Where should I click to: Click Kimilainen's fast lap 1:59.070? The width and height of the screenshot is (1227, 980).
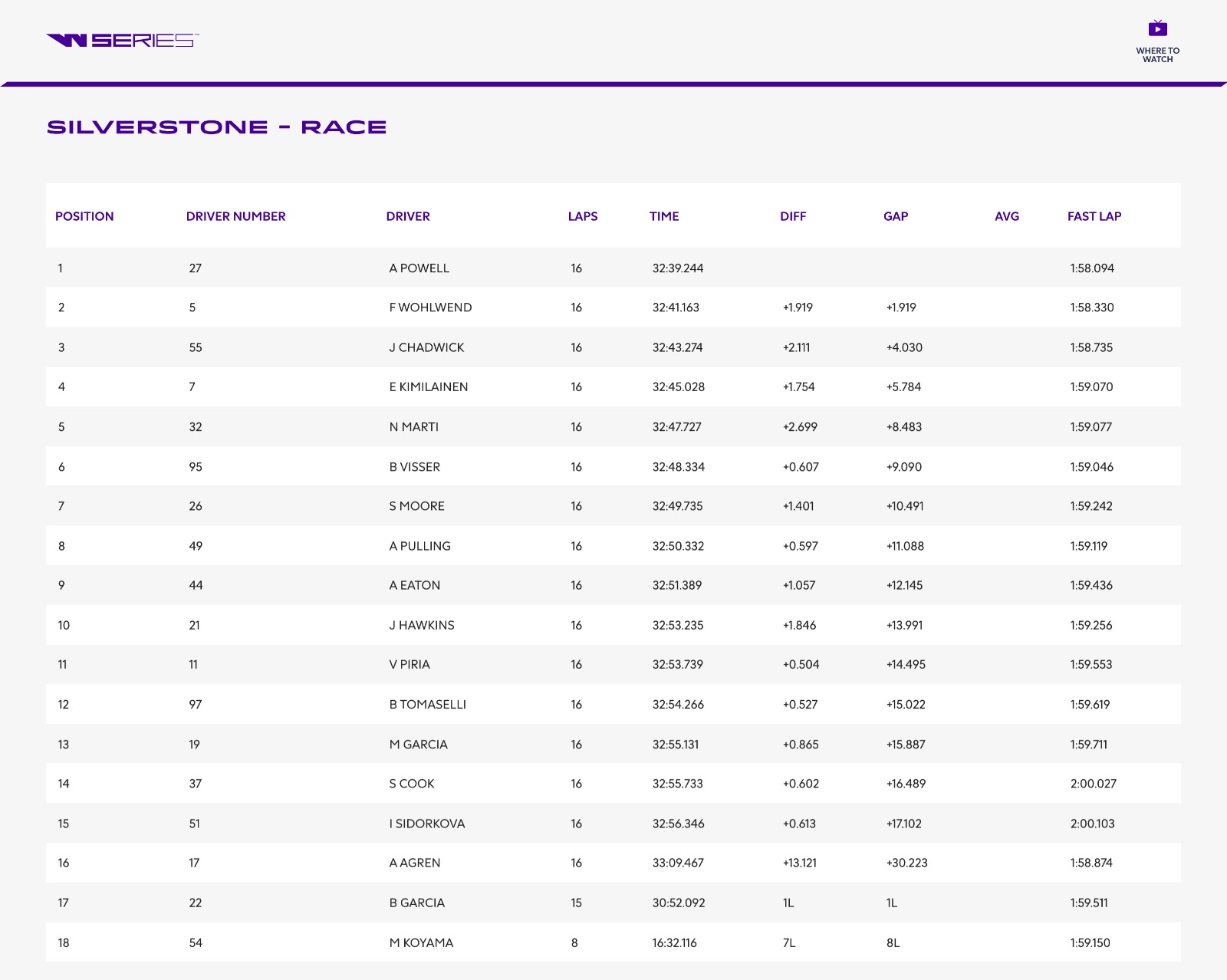[1091, 387]
